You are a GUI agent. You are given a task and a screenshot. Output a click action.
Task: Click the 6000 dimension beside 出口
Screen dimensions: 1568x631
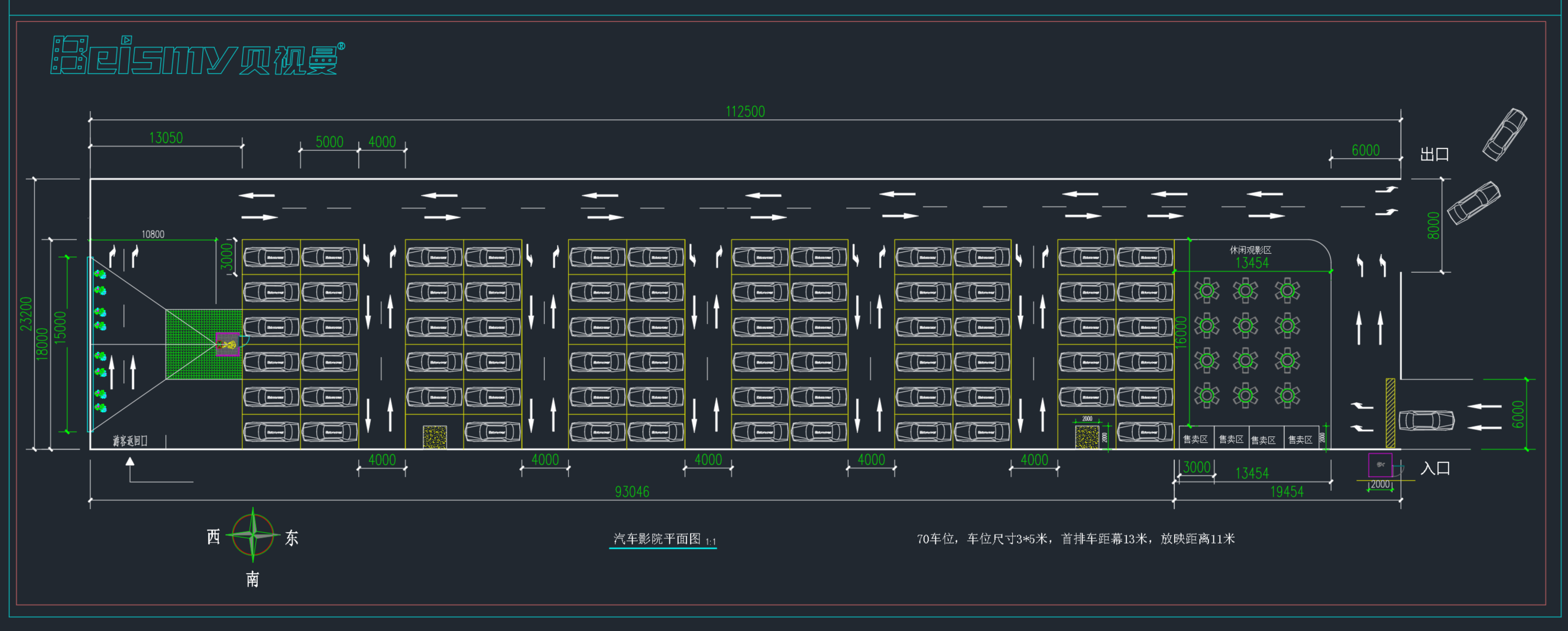coord(1365,150)
